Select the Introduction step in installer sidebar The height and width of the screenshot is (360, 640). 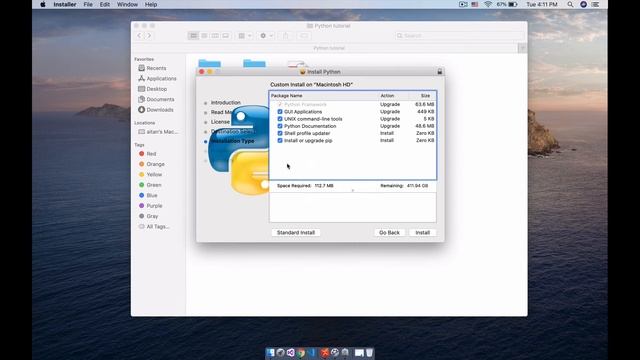[x=225, y=102]
